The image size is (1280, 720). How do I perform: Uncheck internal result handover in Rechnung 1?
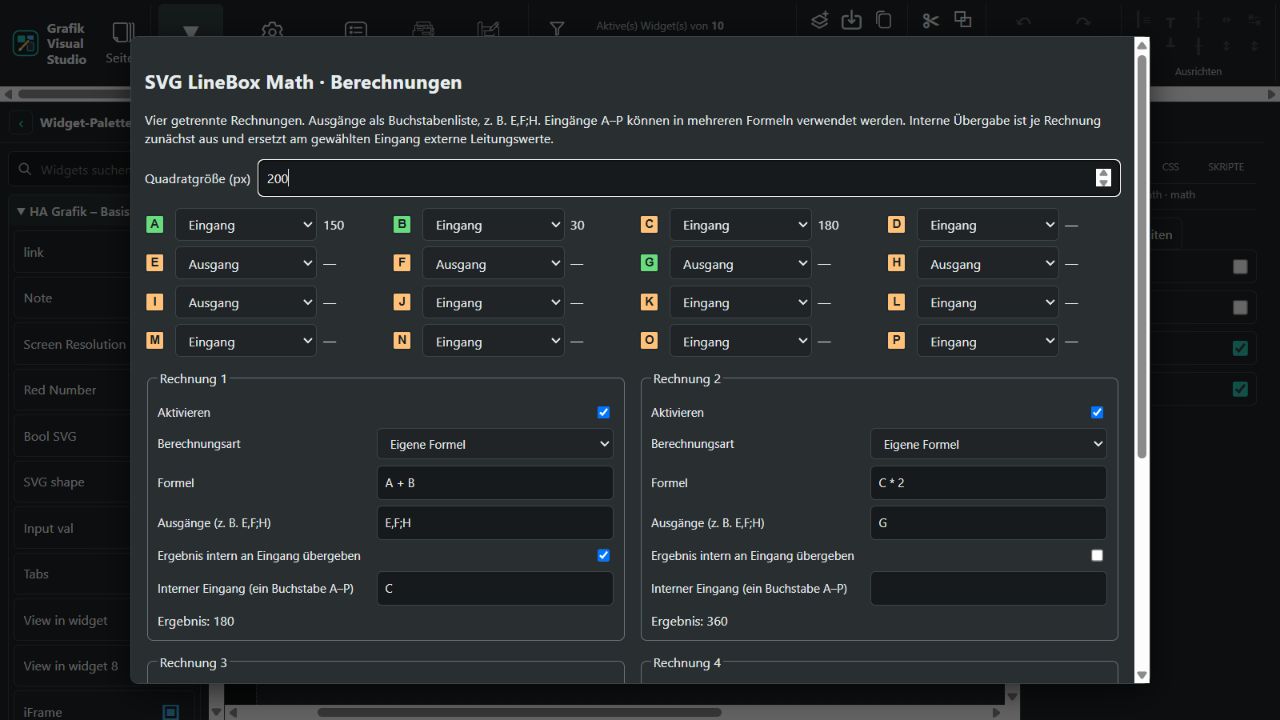(x=603, y=555)
